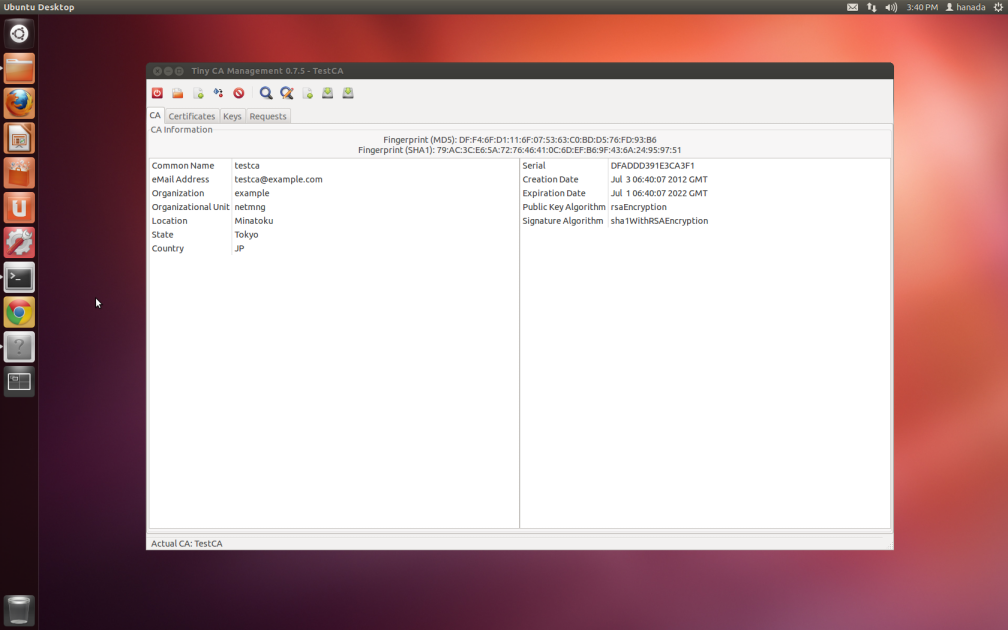
Task: Open the sound volume indicator in top panel
Action: pos(891,7)
